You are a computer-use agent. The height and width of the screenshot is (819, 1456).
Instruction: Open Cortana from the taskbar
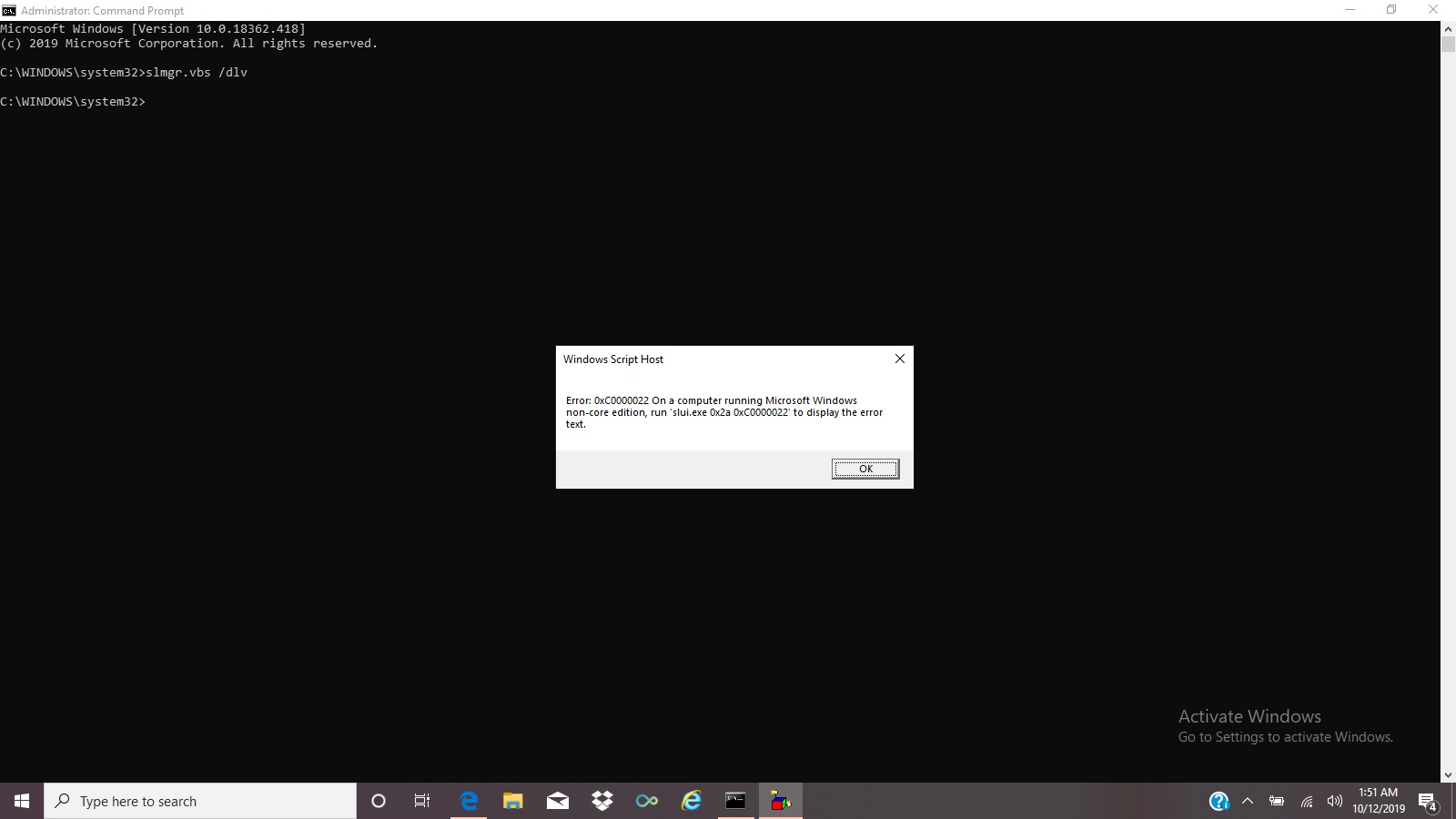point(379,801)
